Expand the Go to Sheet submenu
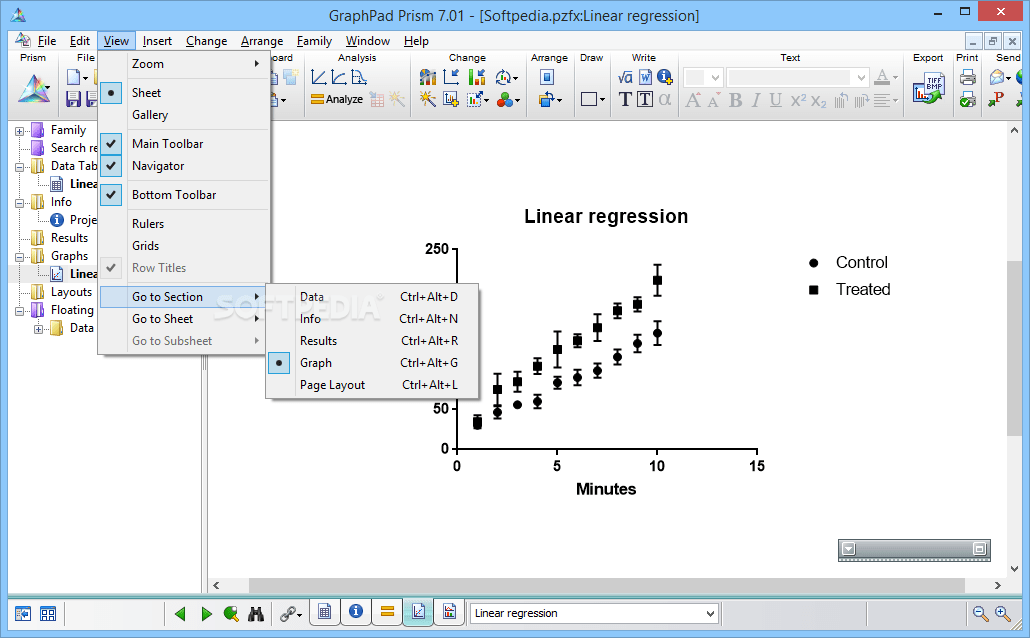The image size is (1030, 638). [x=184, y=319]
